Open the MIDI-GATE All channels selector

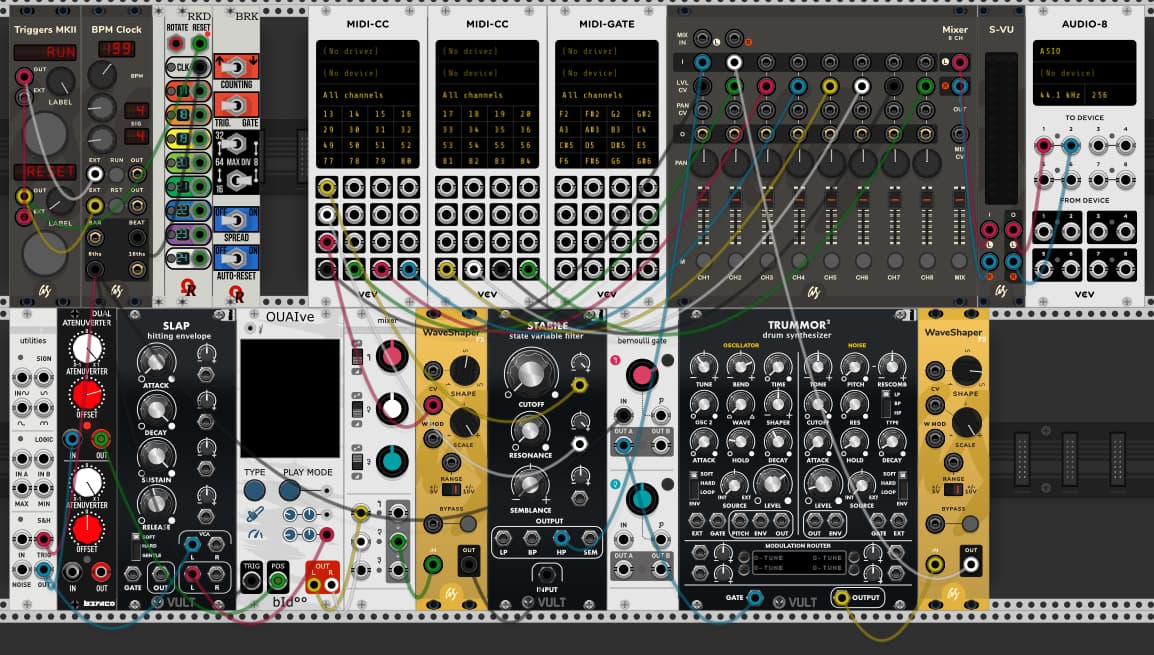point(607,95)
